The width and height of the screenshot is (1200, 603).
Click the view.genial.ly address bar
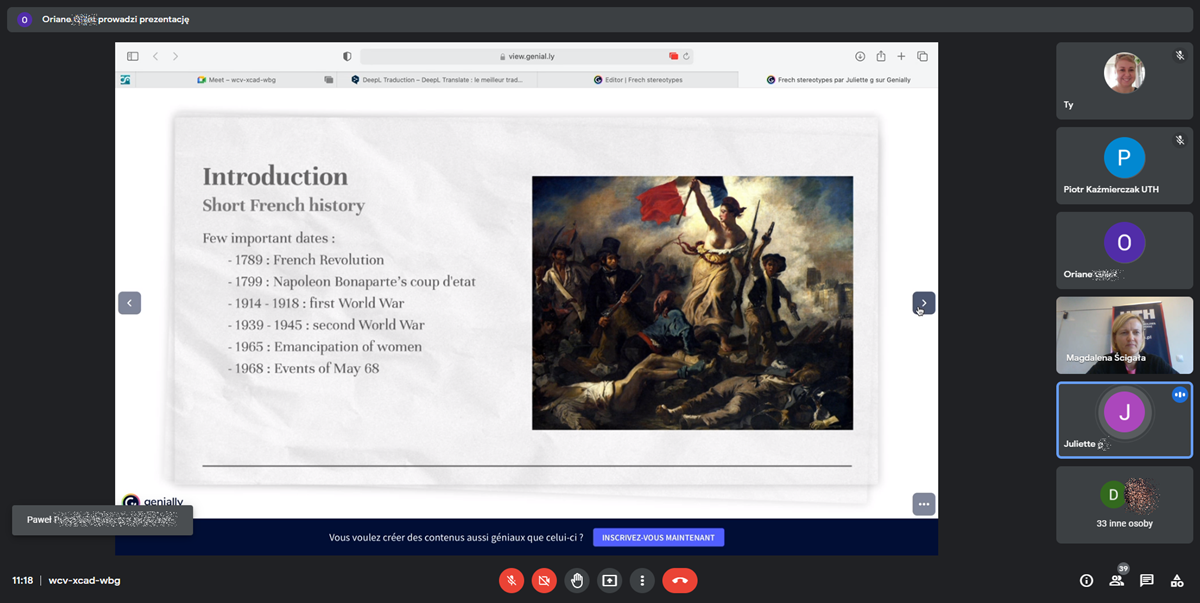click(x=527, y=57)
